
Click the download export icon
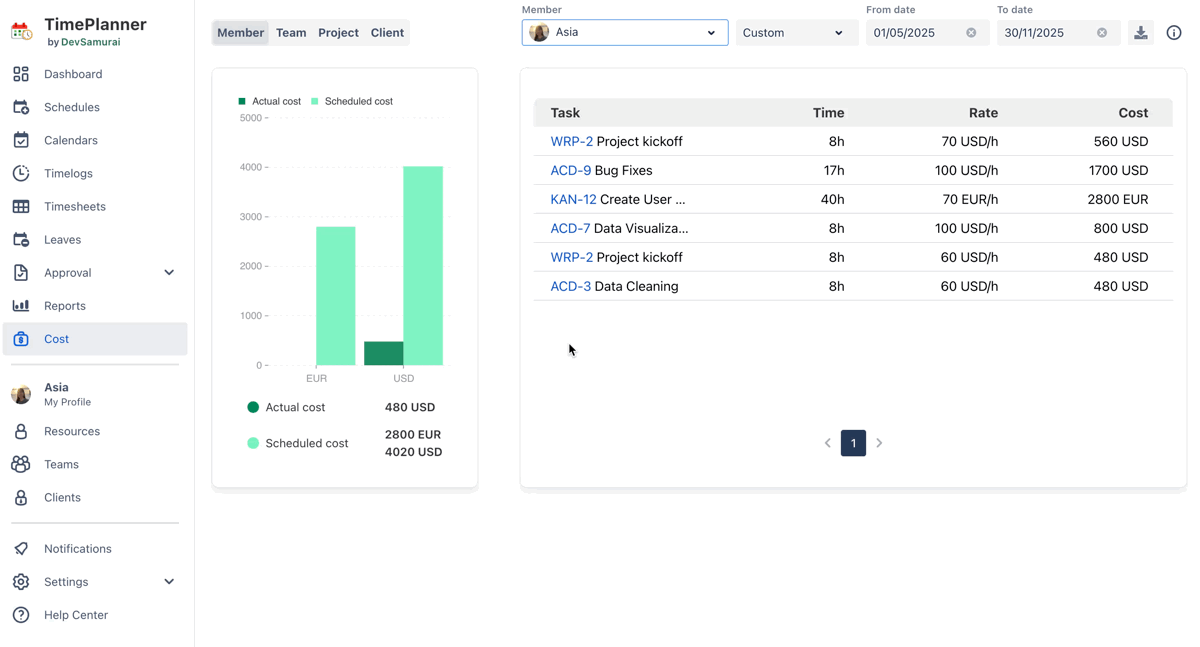(x=1140, y=33)
